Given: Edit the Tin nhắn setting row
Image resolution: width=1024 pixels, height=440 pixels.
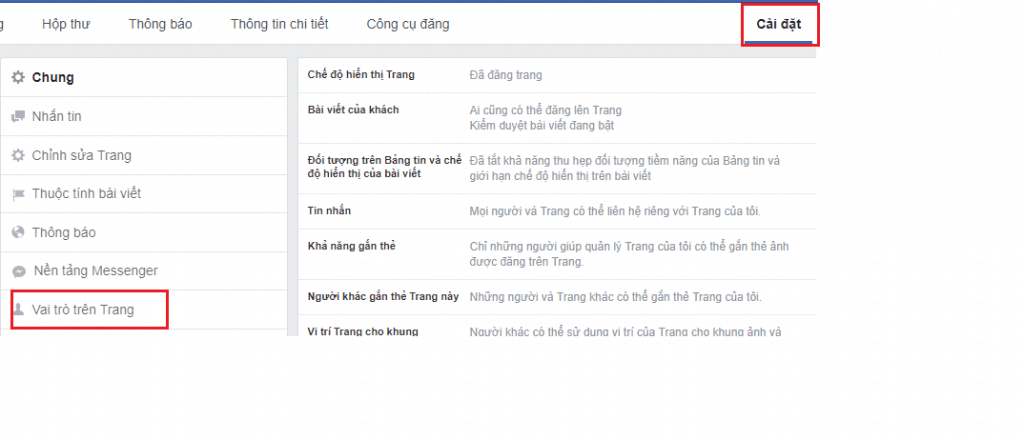Looking at the screenshot, I should [x=557, y=212].
